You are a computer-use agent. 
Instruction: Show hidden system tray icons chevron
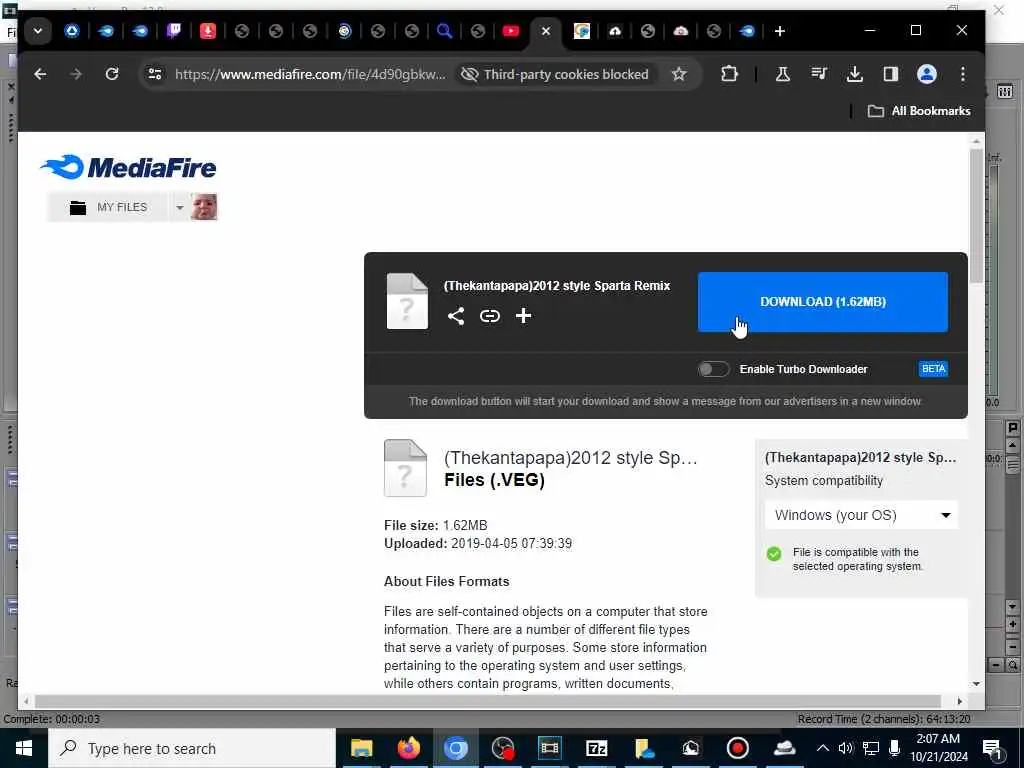(823, 748)
